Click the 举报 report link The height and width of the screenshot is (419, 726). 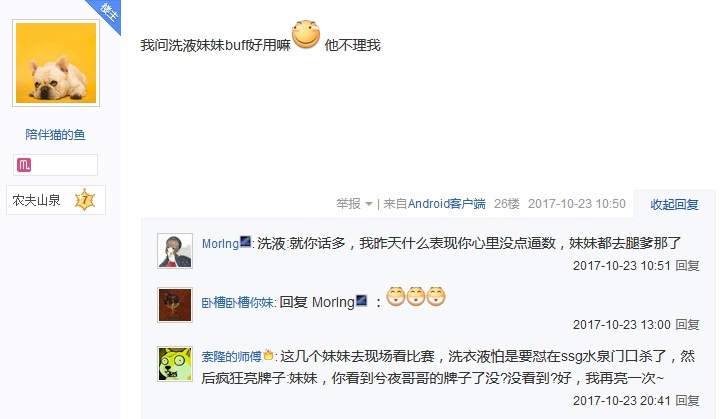[x=348, y=204]
